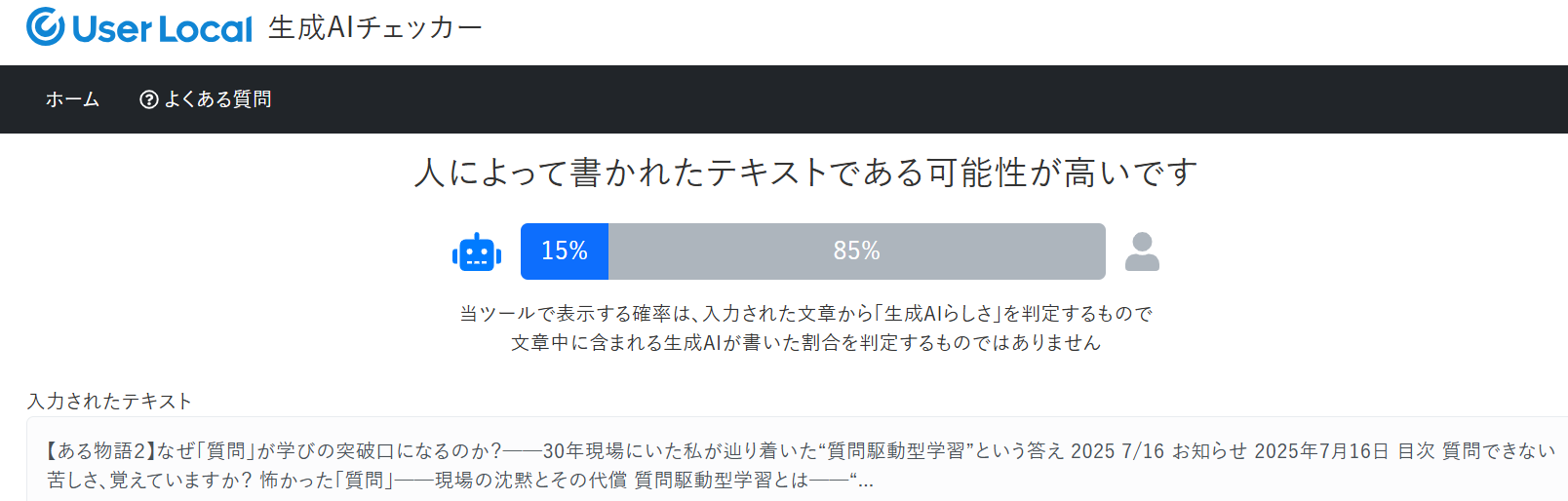Click the 85% percentage label

tap(857, 251)
